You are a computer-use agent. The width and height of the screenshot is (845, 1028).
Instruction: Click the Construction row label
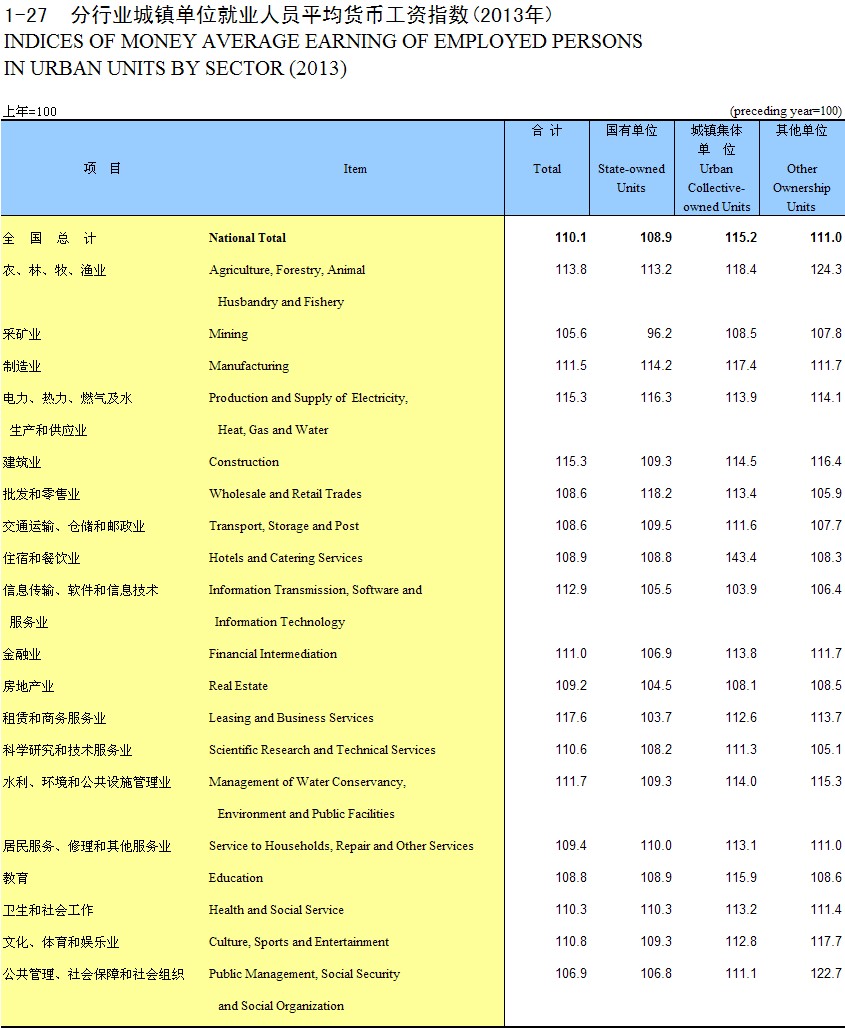(243, 462)
